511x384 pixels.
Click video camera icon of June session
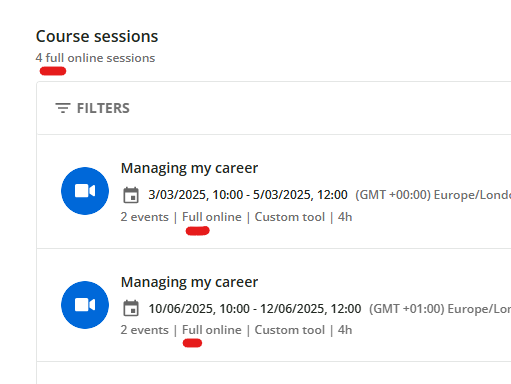85,305
